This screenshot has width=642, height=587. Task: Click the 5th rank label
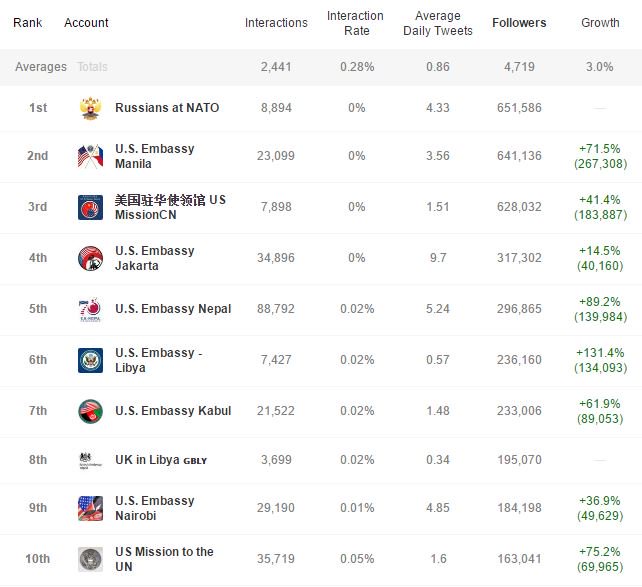38,309
